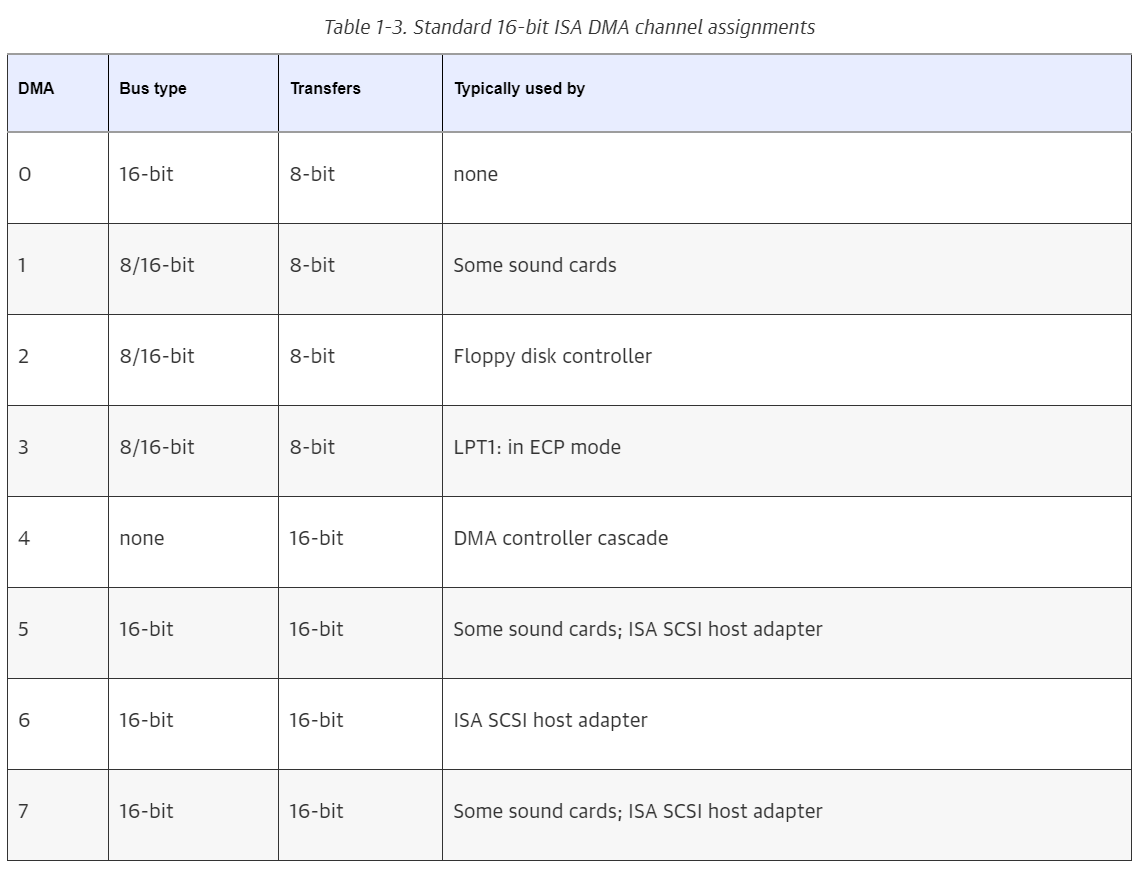Viewport: 1144px width, 870px height.
Task: Click the 'Typically used by' header cell
Action: coord(787,93)
